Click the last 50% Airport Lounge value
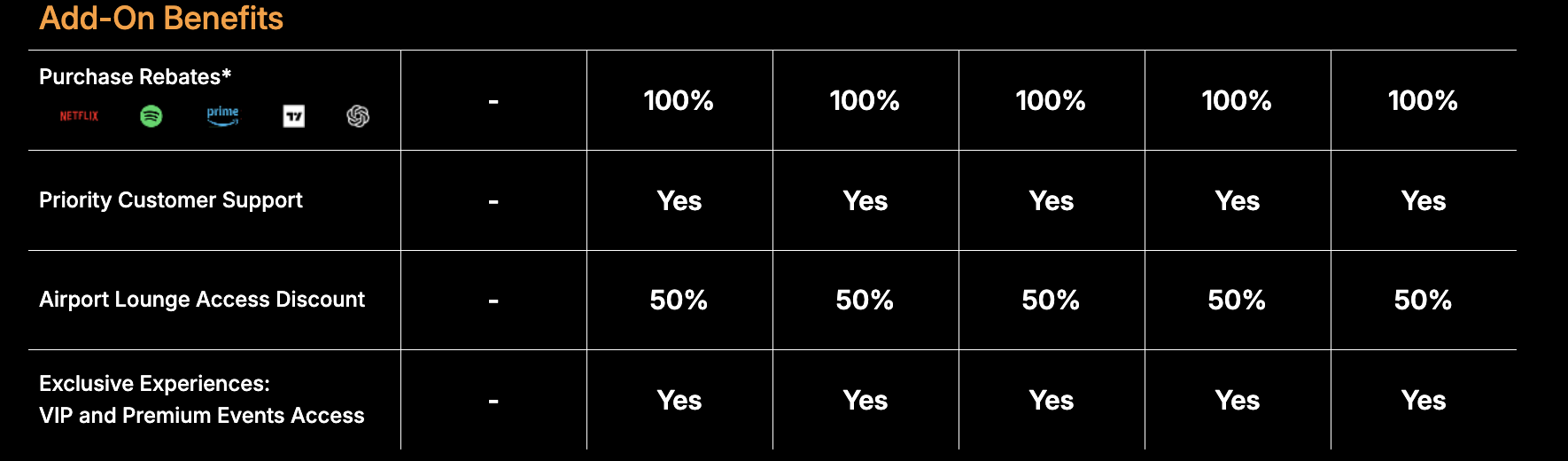Viewport: 1568px width, 461px height. pos(1423,301)
